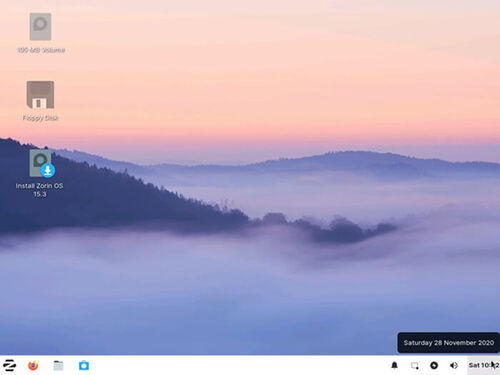
Task: Select the Install Zorin OS 15.3 icon
Action: pyautogui.click(x=41, y=163)
